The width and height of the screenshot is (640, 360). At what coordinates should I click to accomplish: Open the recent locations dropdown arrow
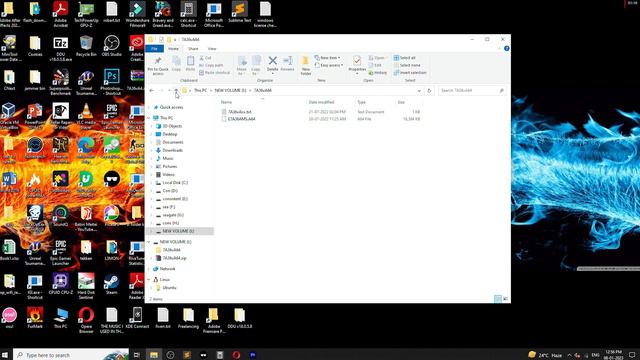coord(169,90)
